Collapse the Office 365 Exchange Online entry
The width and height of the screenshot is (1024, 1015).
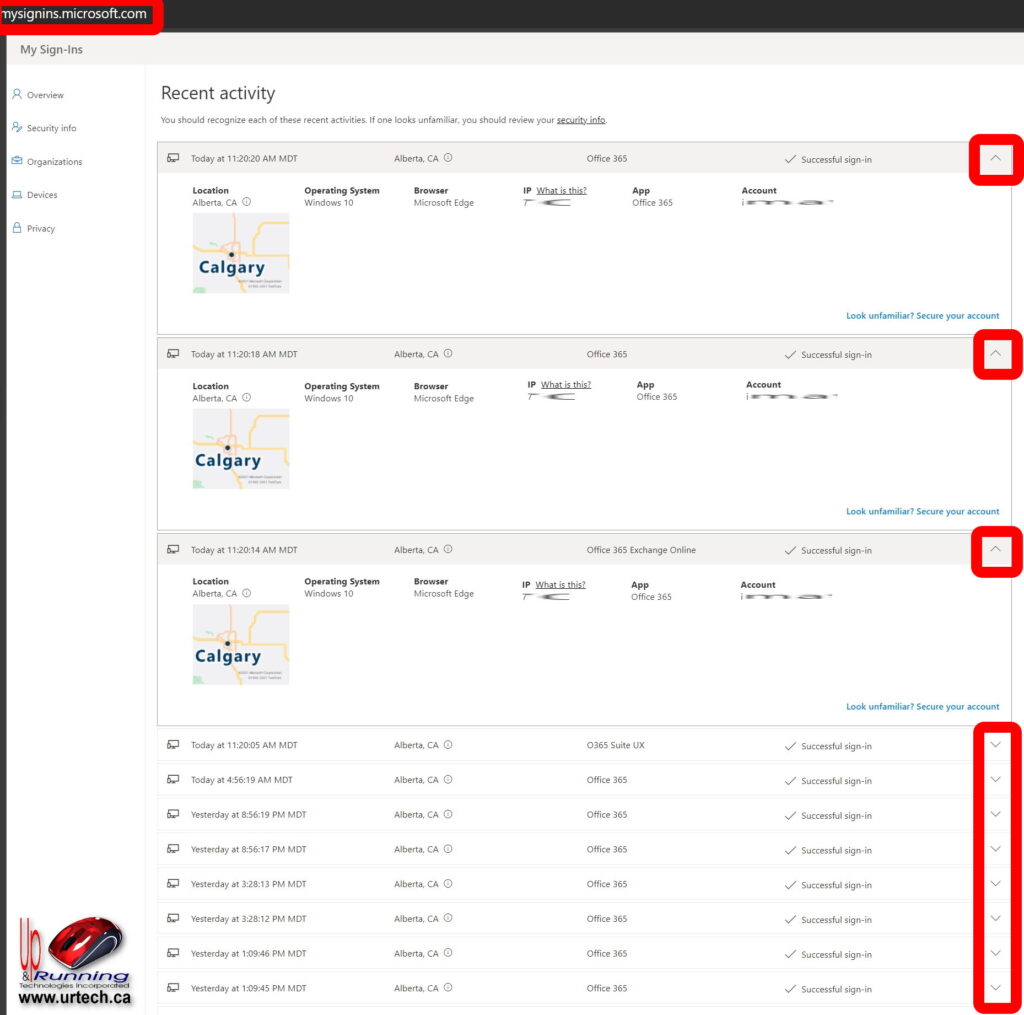pos(995,549)
